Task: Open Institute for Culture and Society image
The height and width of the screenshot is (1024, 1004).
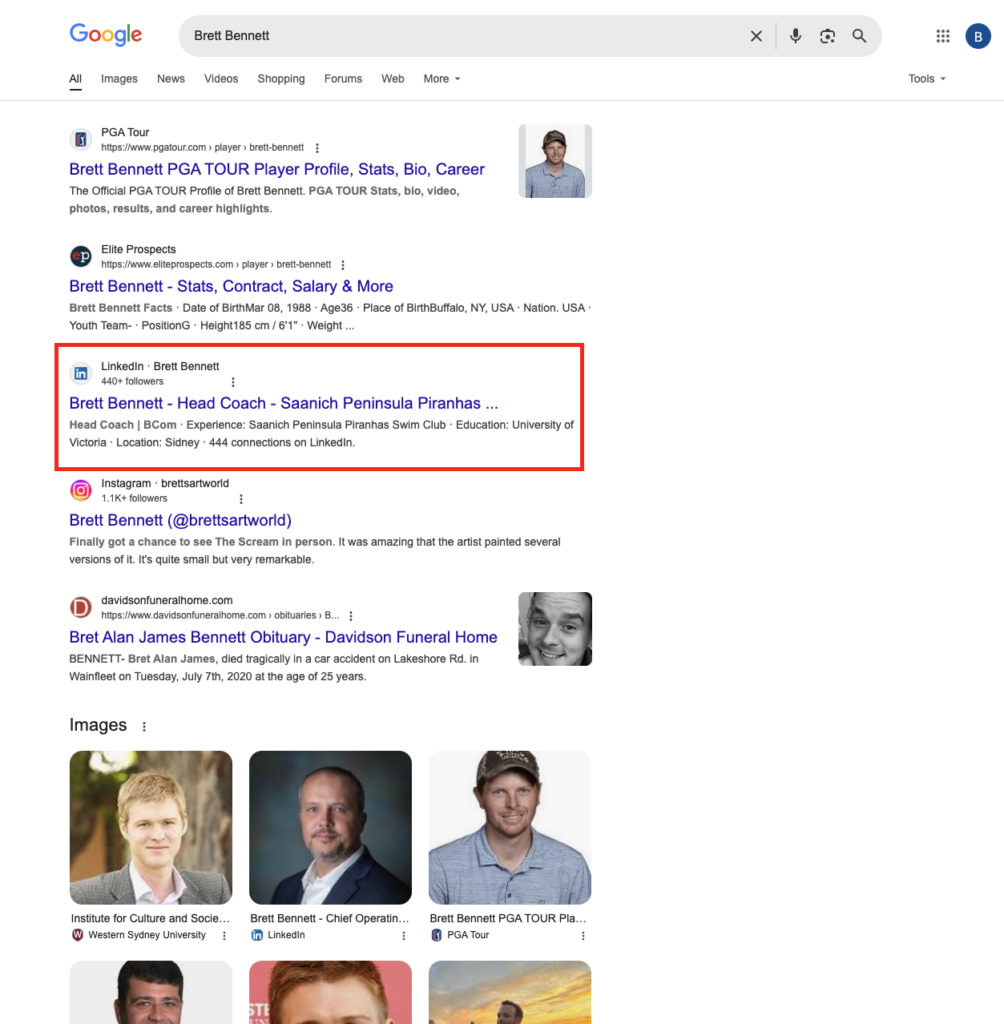Action: pos(151,827)
